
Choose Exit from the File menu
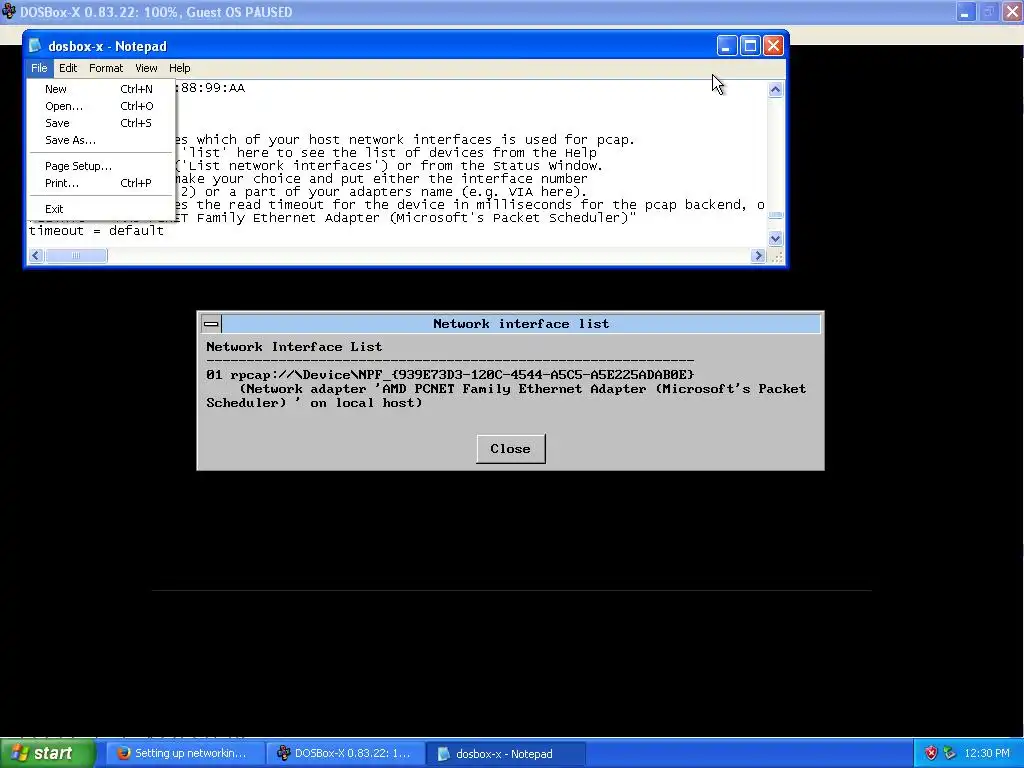pos(101,209)
